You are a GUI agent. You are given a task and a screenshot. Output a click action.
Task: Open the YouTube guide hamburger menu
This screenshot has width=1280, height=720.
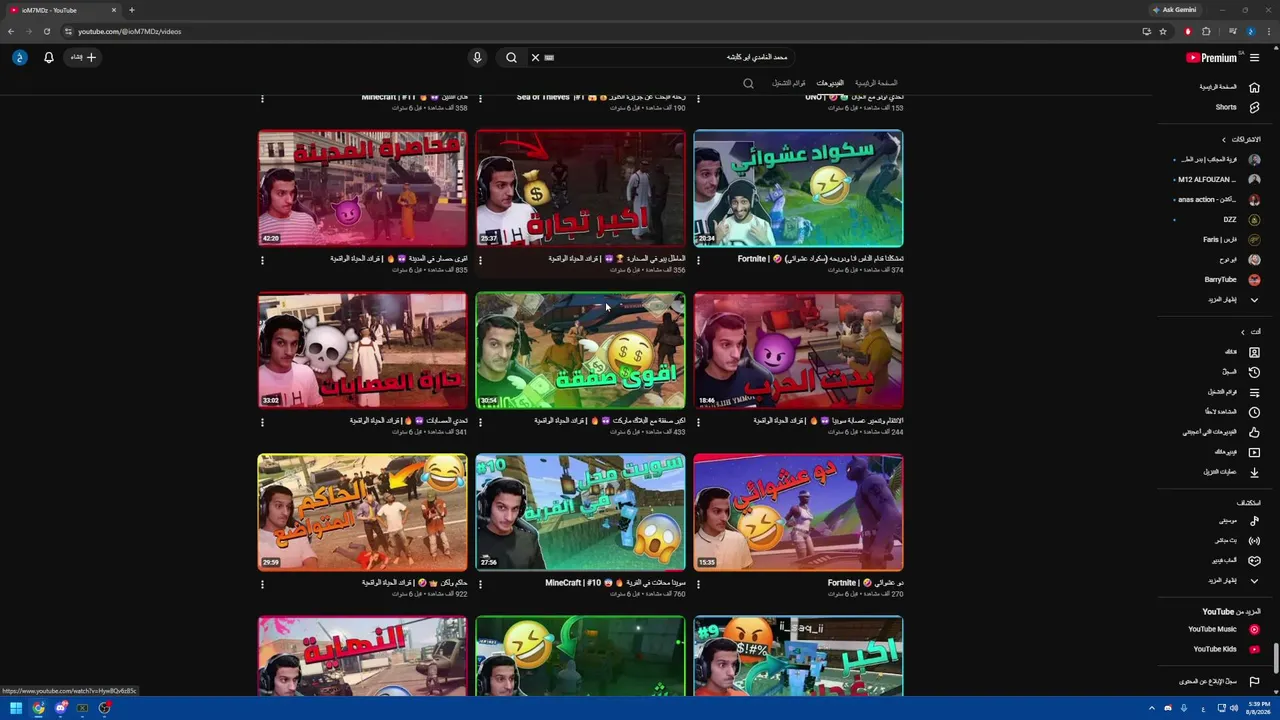1254,58
